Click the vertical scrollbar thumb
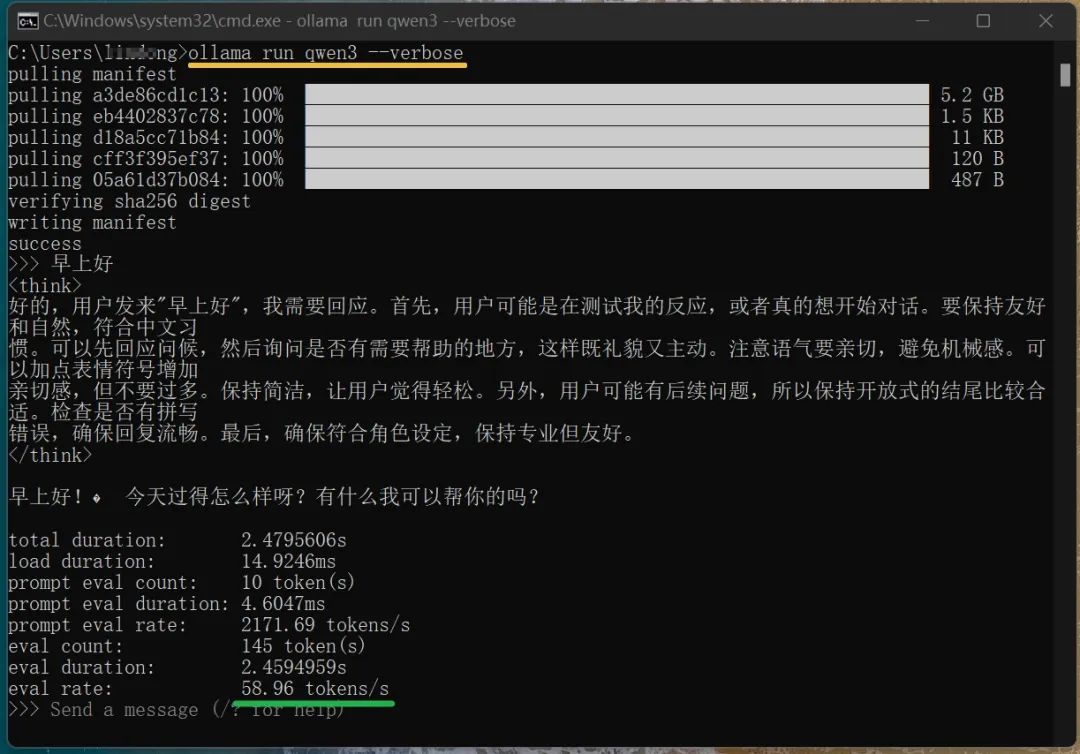 1065,75
